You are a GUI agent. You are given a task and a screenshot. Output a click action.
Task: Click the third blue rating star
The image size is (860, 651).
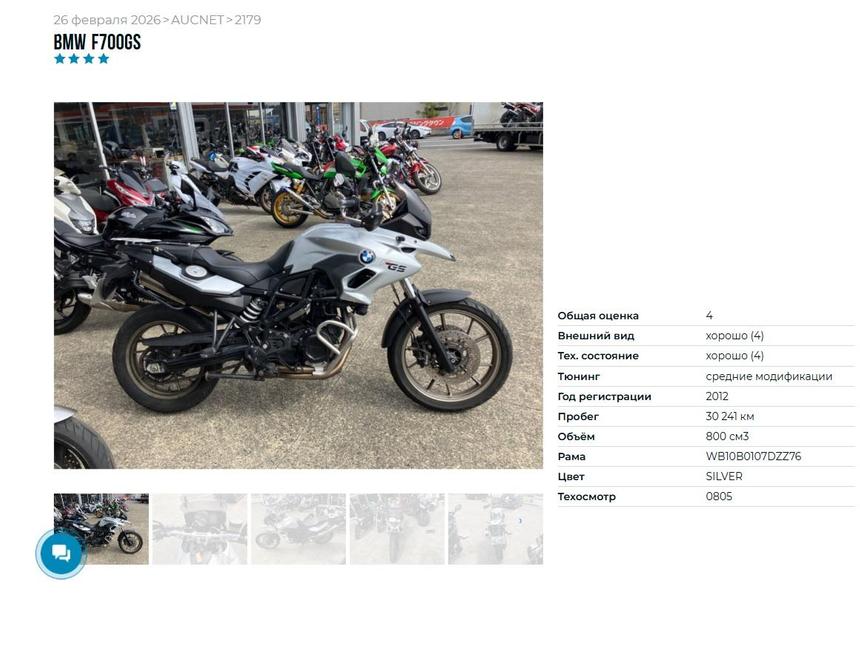(89, 59)
